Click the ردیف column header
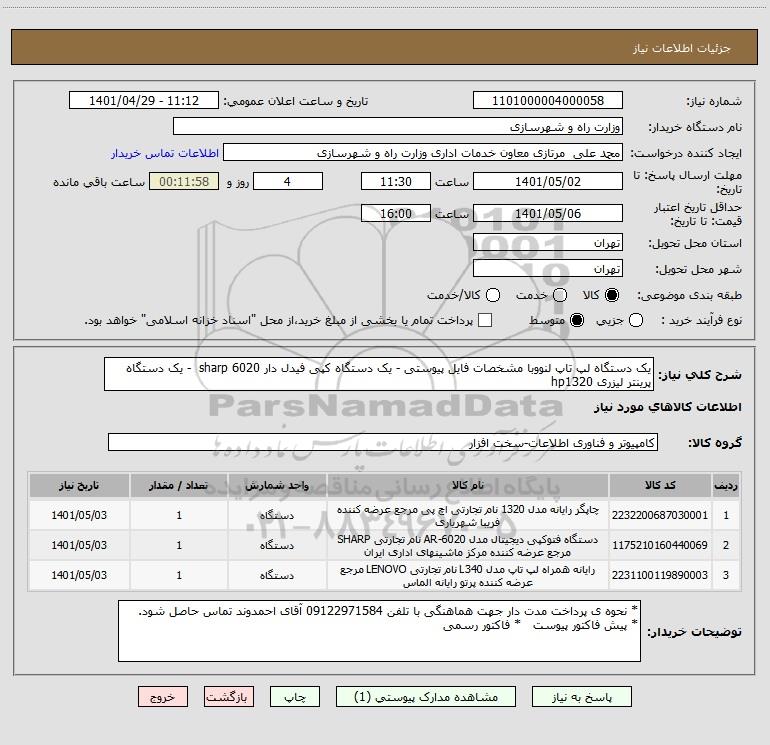This screenshot has height=745, width=770. [726, 486]
